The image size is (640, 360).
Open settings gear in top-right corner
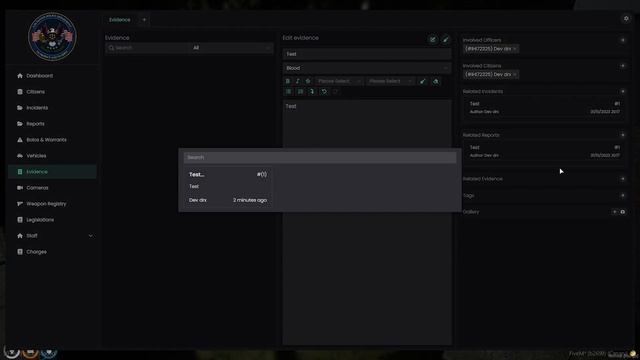pyautogui.click(x=626, y=18)
